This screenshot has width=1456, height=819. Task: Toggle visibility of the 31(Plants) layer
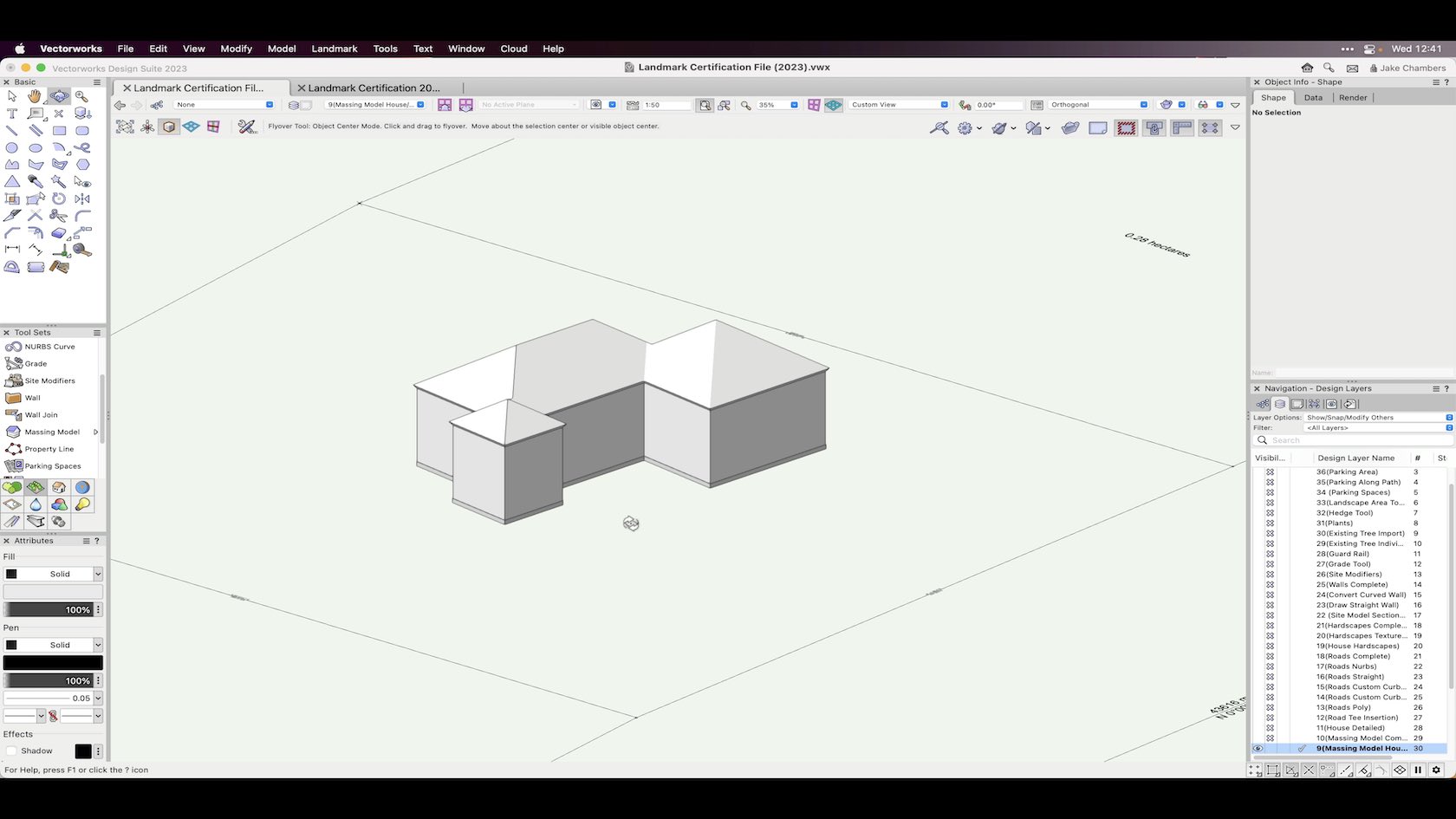tap(1271, 523)
